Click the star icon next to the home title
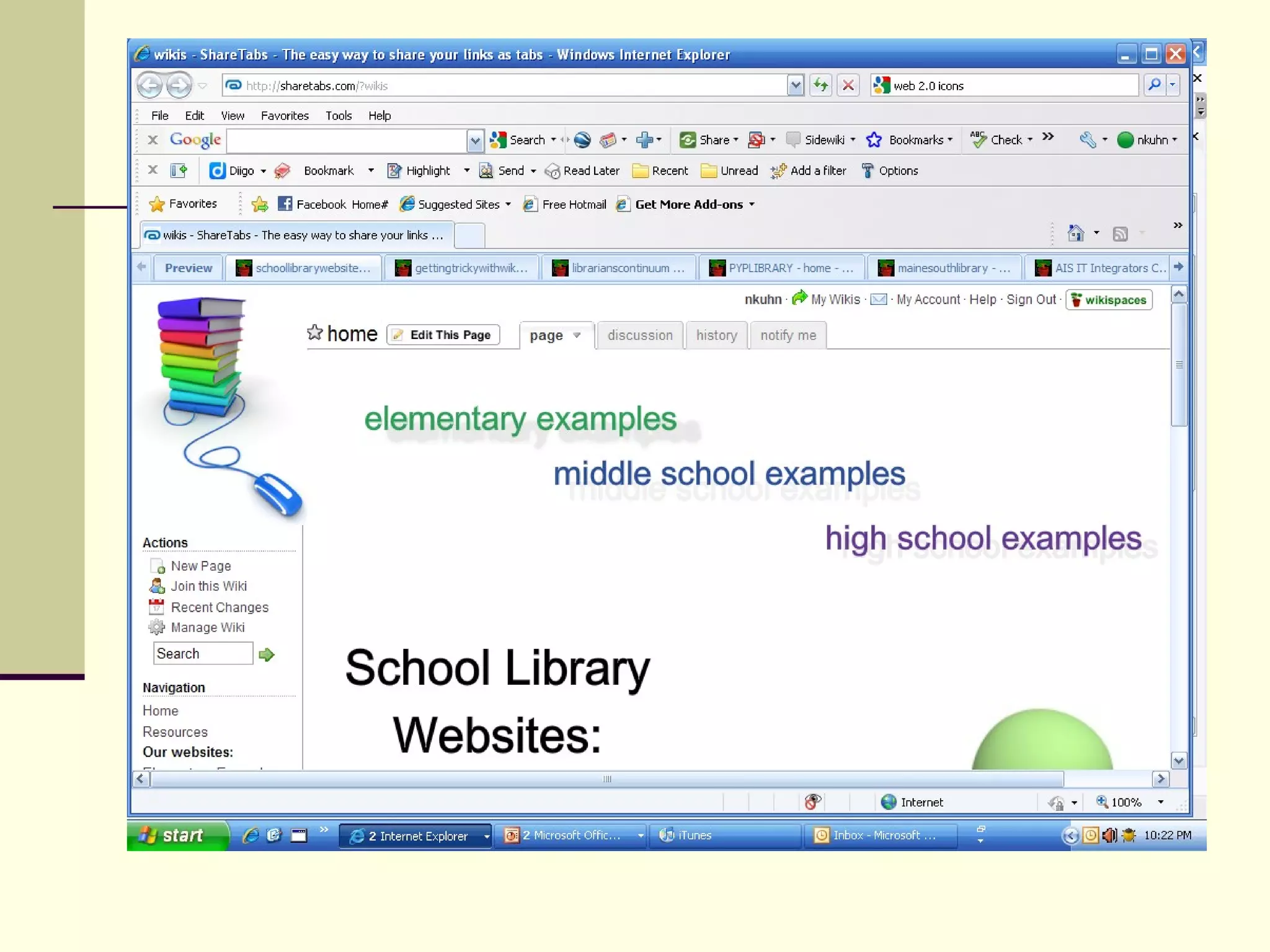Image resolution: width=1270 pixels, height=952 pixels. tap(314, 333)
